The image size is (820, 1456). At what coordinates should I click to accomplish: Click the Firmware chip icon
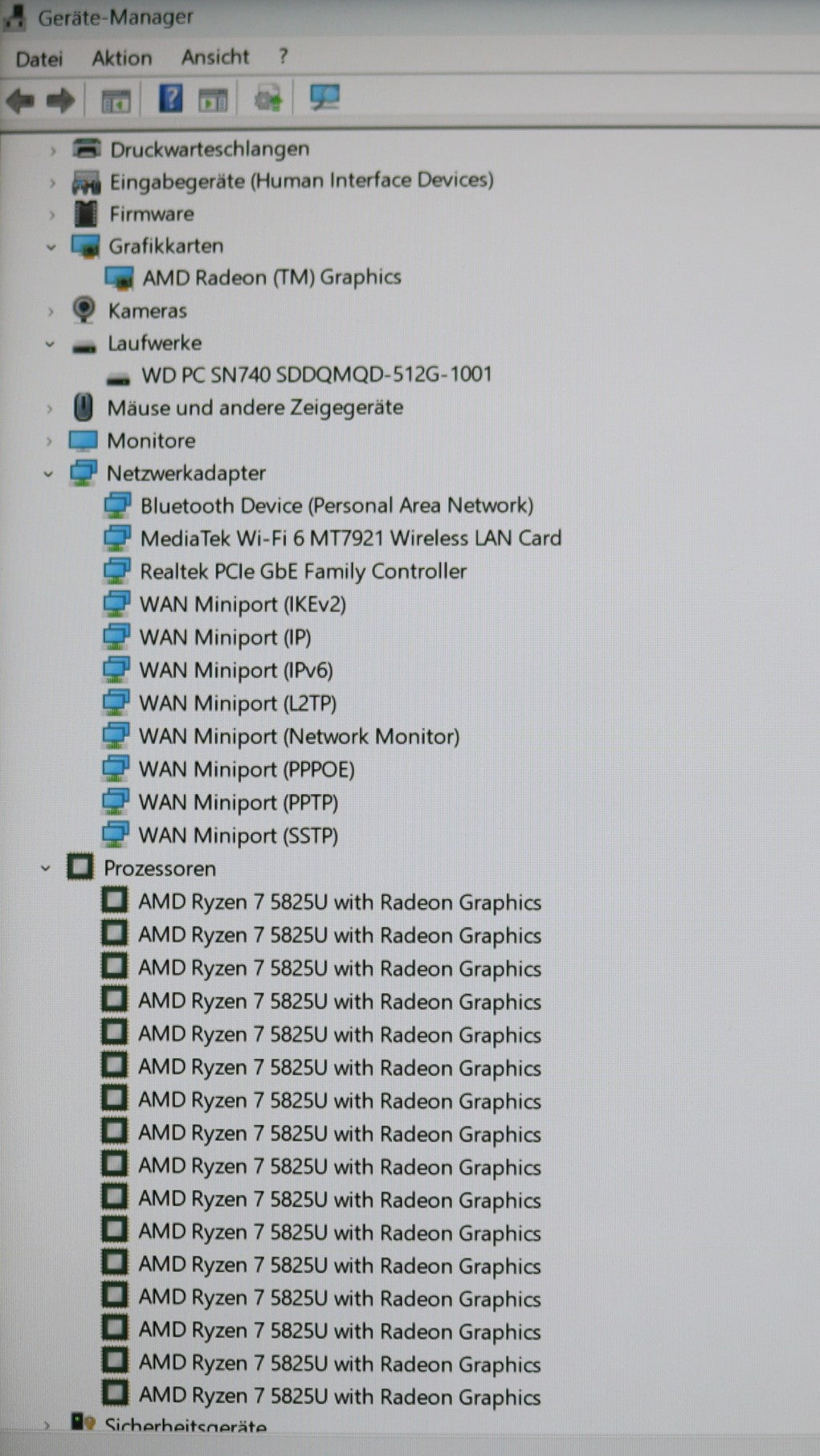85,214
